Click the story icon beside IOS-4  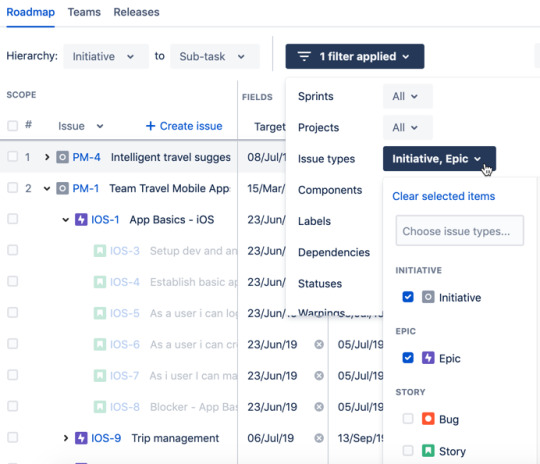pos(100,282)
